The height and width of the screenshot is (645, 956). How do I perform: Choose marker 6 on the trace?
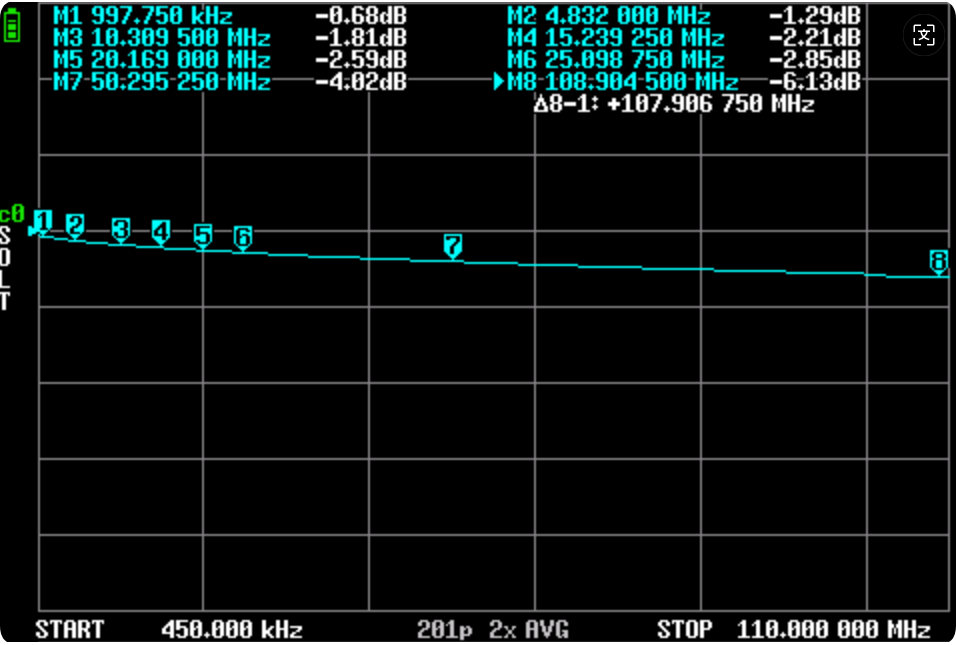[x=242, y=237]
